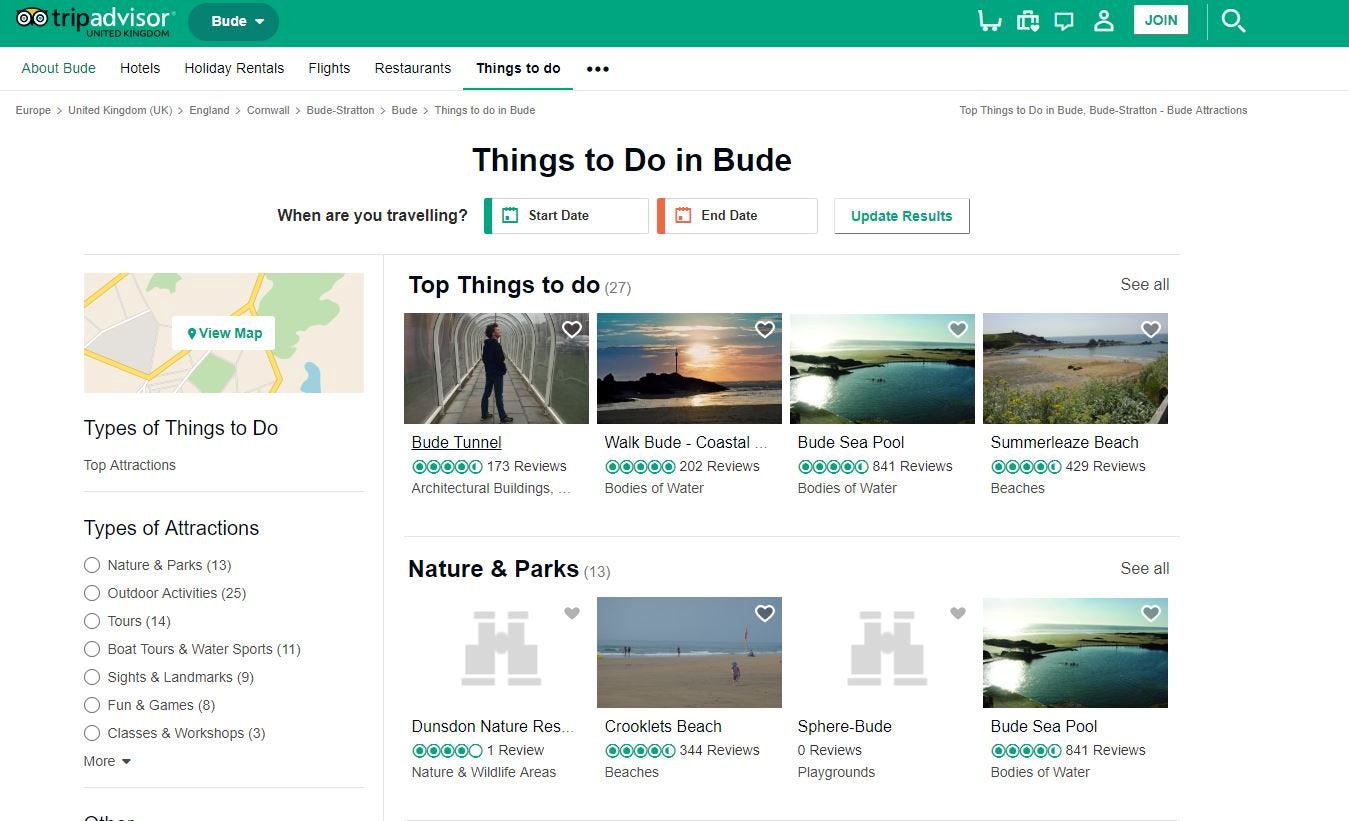
Task: Open 173 Reviews for Bude Tunnel
Action: pos(526,466)
